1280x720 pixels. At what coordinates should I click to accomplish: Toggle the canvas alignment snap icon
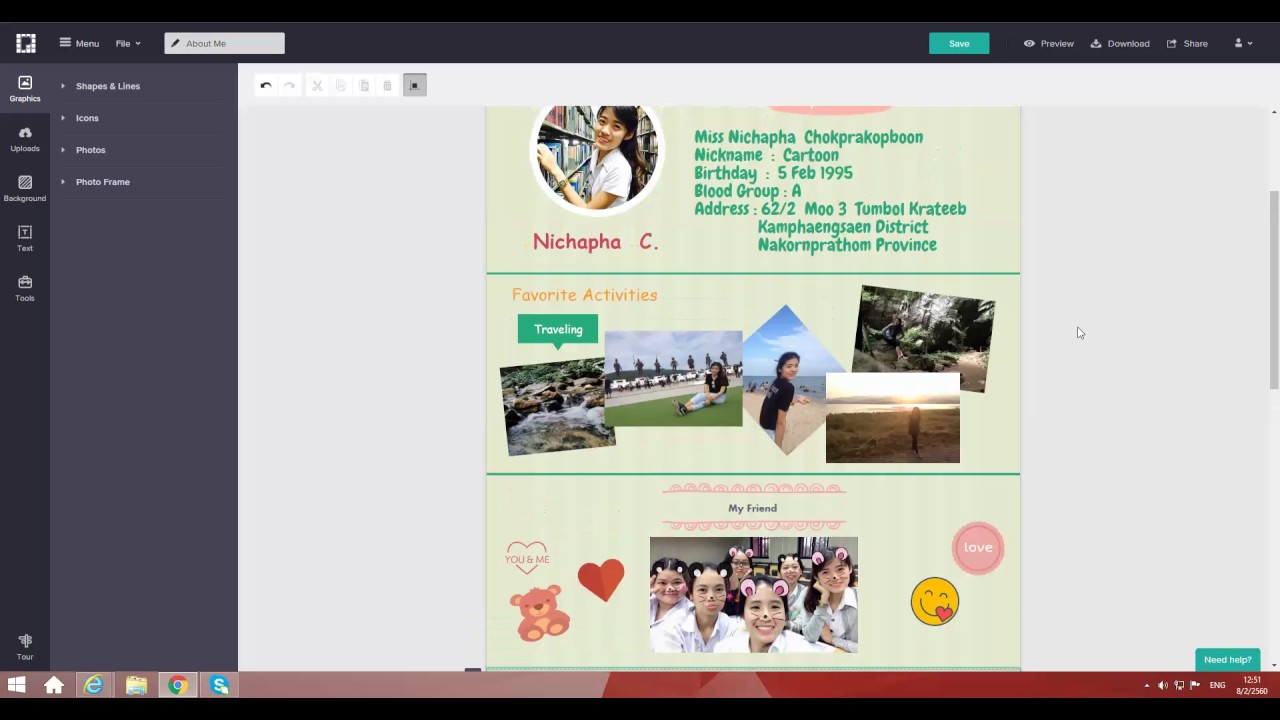tap(414, 86)
